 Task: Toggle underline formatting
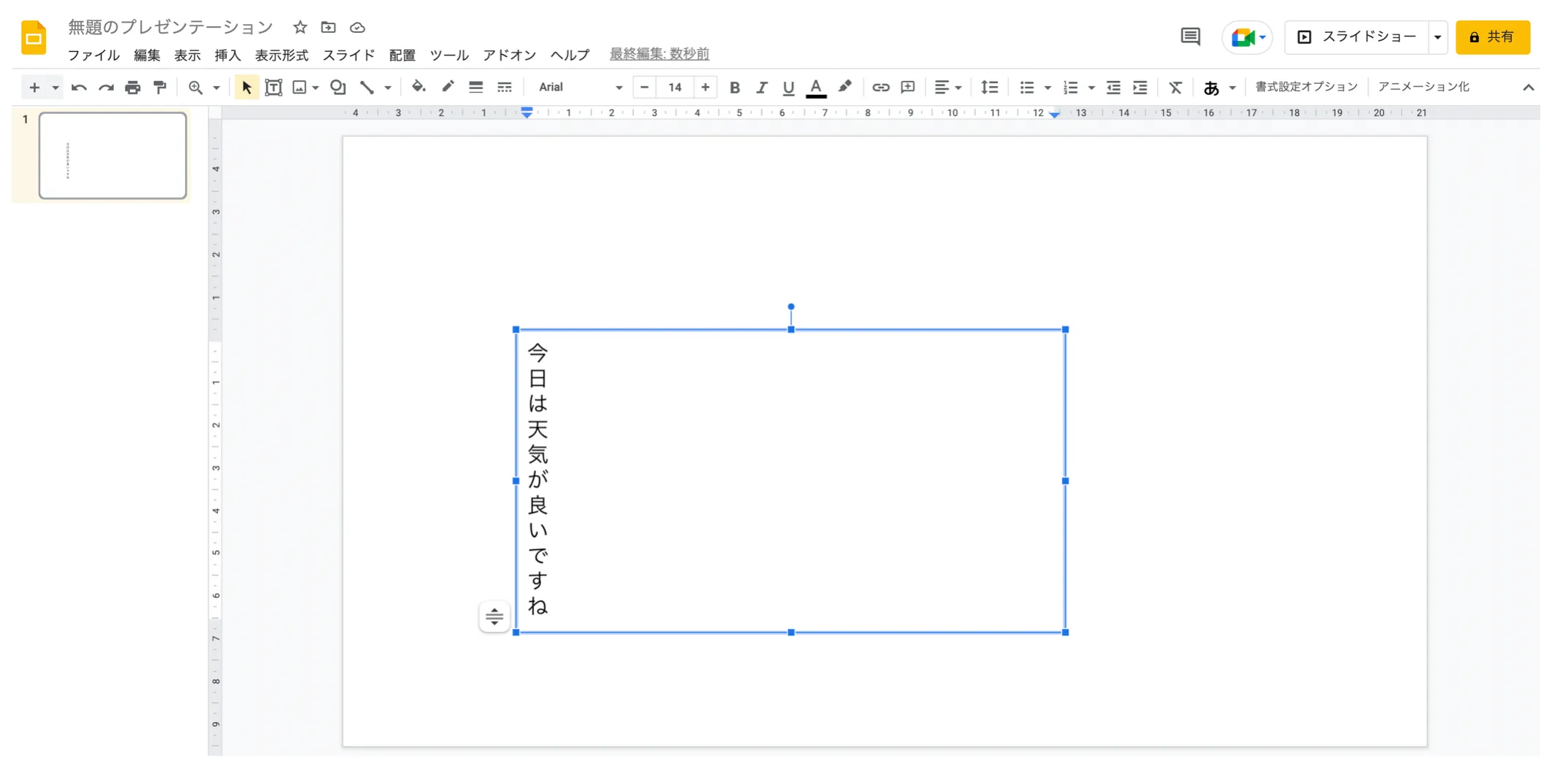click(x=788, y=88)
